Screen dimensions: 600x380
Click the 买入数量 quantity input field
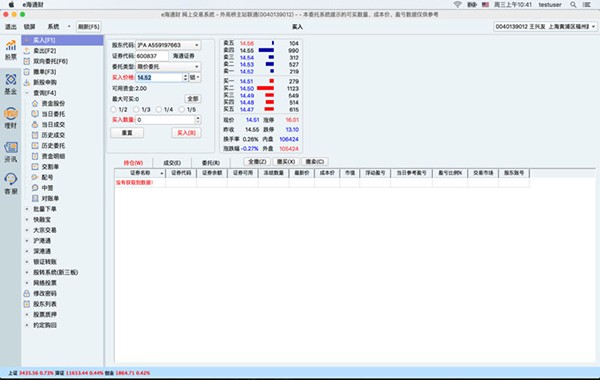click(165, 120)
